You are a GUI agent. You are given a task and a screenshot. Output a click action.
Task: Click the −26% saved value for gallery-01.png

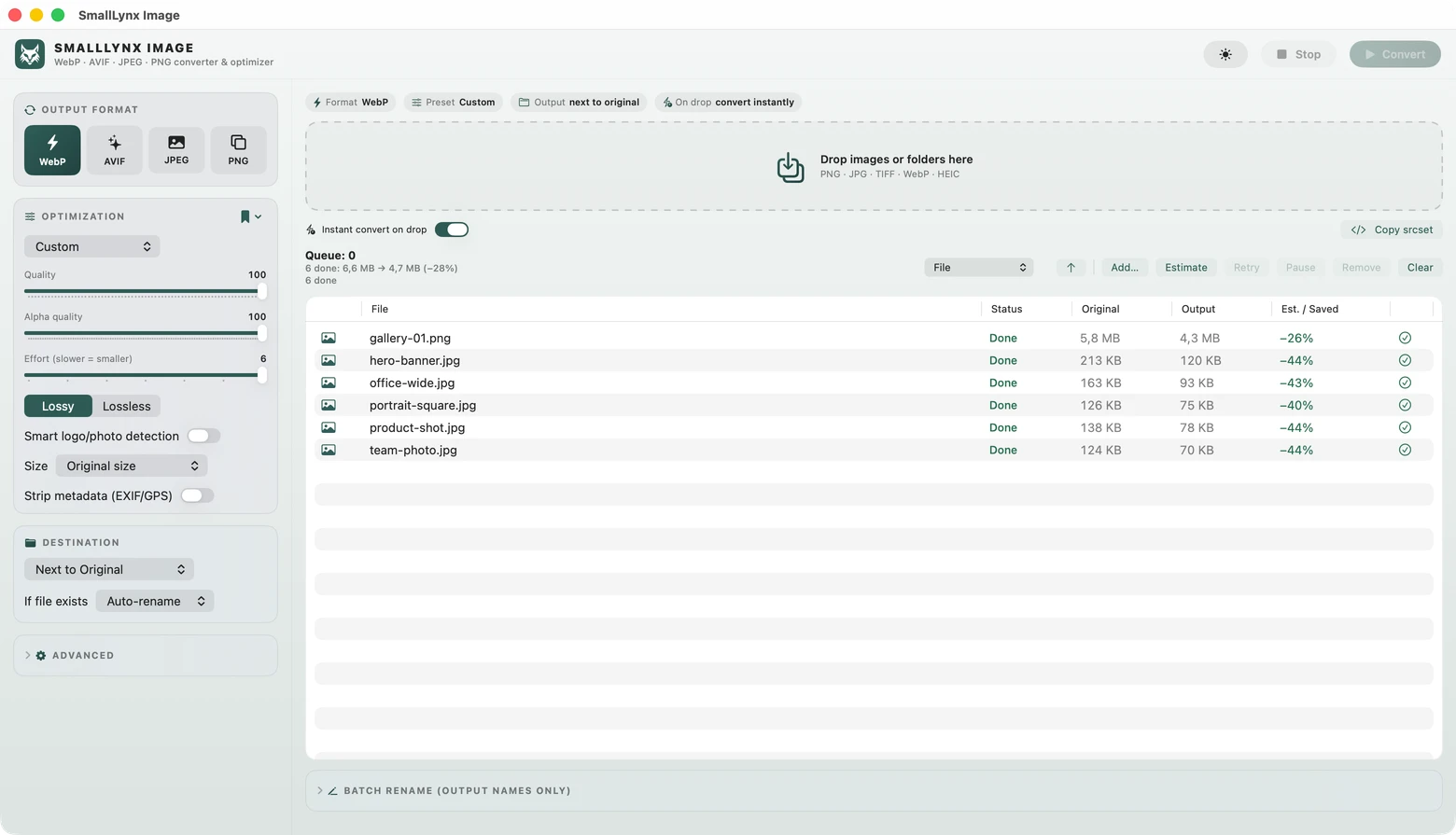[x=1296, y=338]
